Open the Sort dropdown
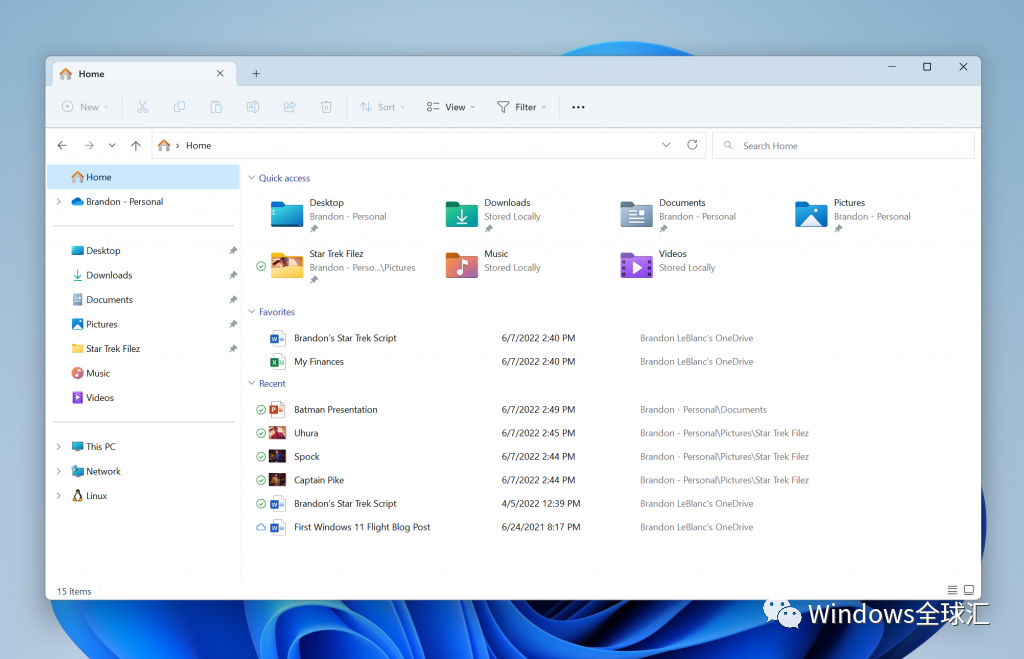 click(382, 107)
